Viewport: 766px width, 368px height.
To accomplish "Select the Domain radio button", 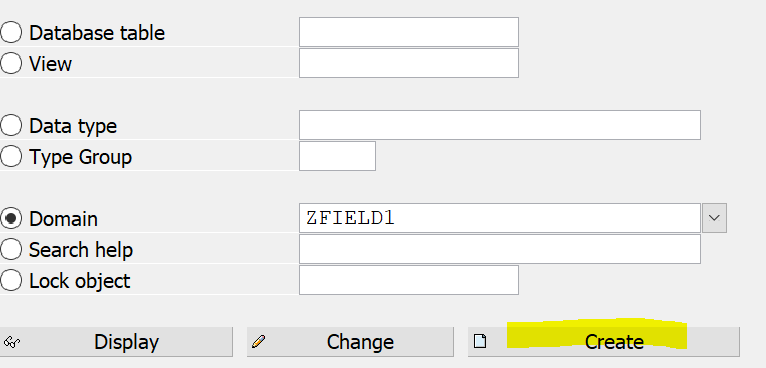I will pos(11,218).
